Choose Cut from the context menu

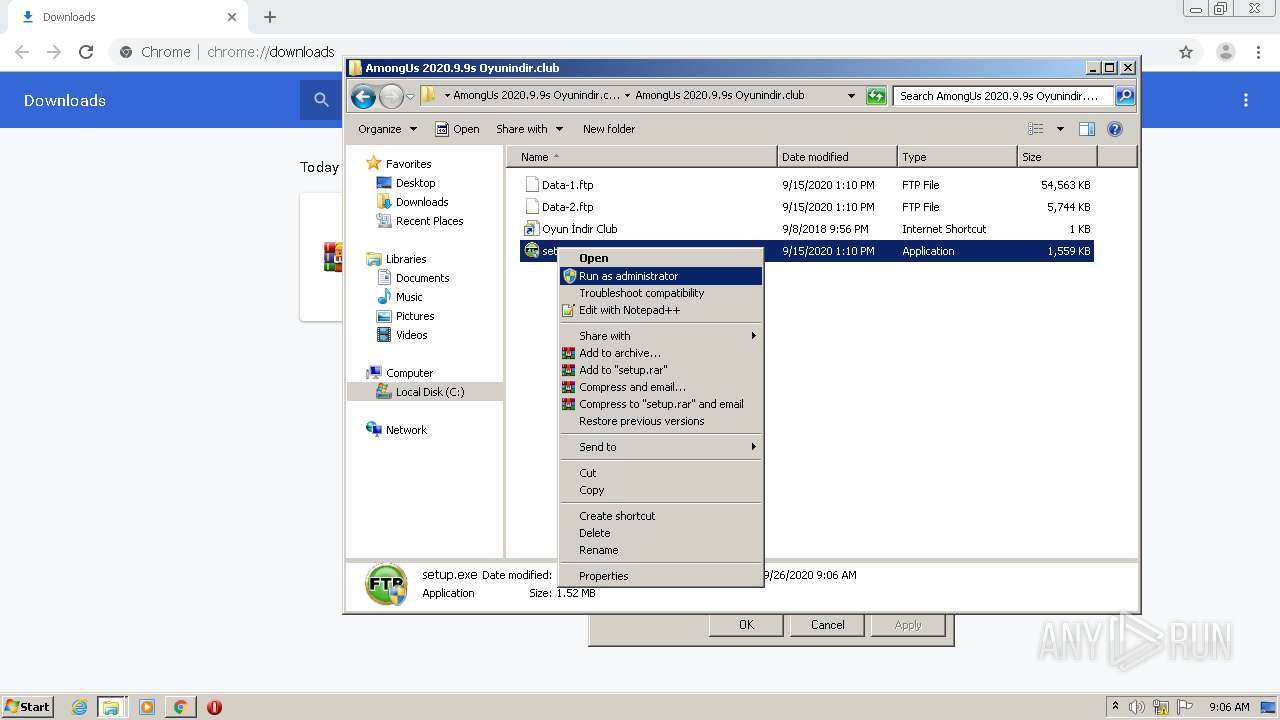(661, 473)
